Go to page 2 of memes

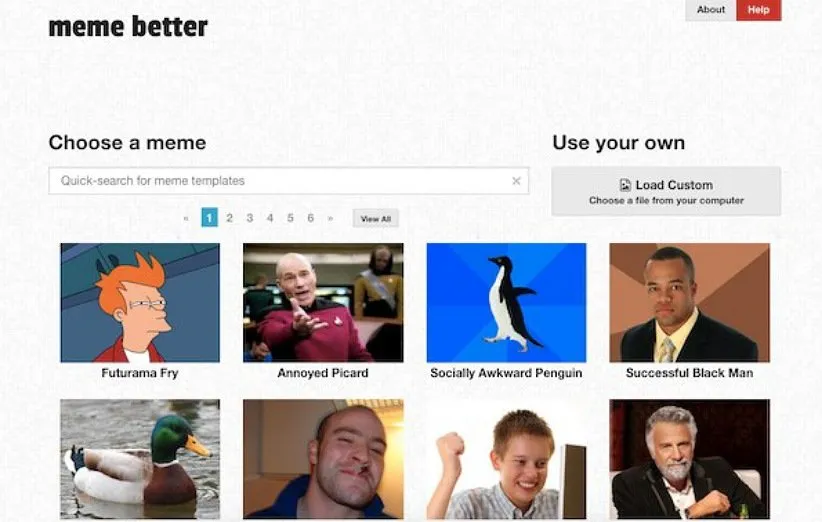point(229,218)
